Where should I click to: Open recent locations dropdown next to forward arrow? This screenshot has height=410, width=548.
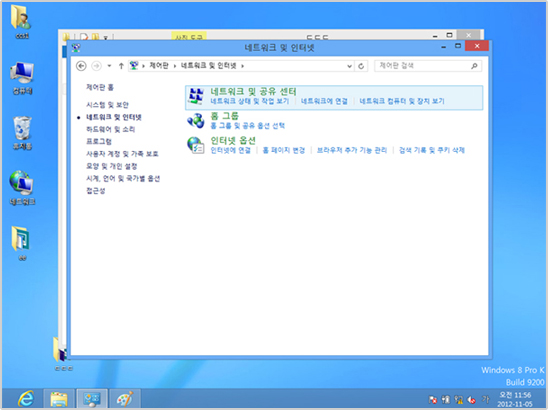point(109,66)
